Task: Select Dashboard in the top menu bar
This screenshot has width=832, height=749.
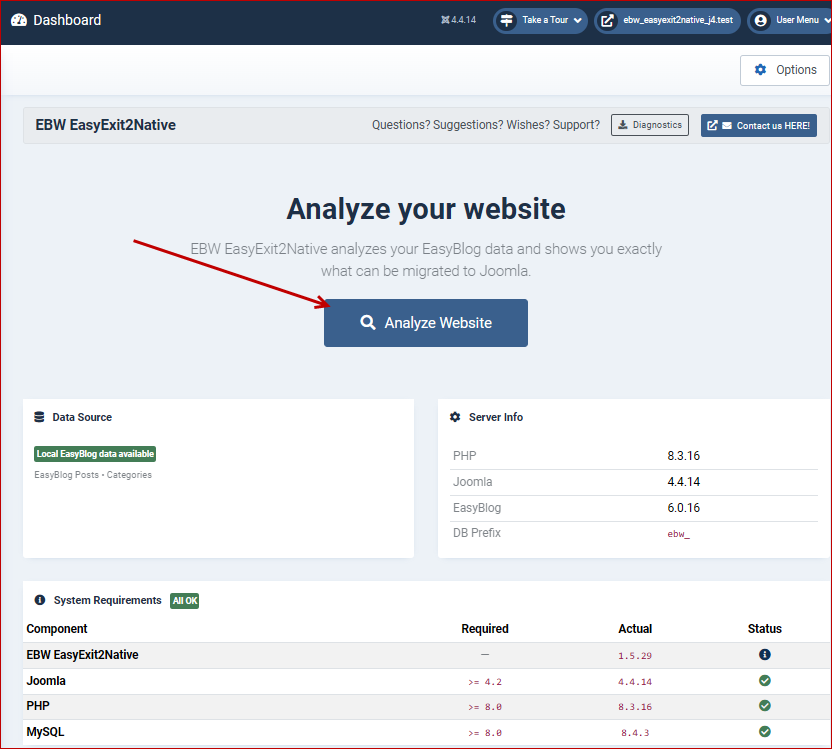Action: click(56, 19)
